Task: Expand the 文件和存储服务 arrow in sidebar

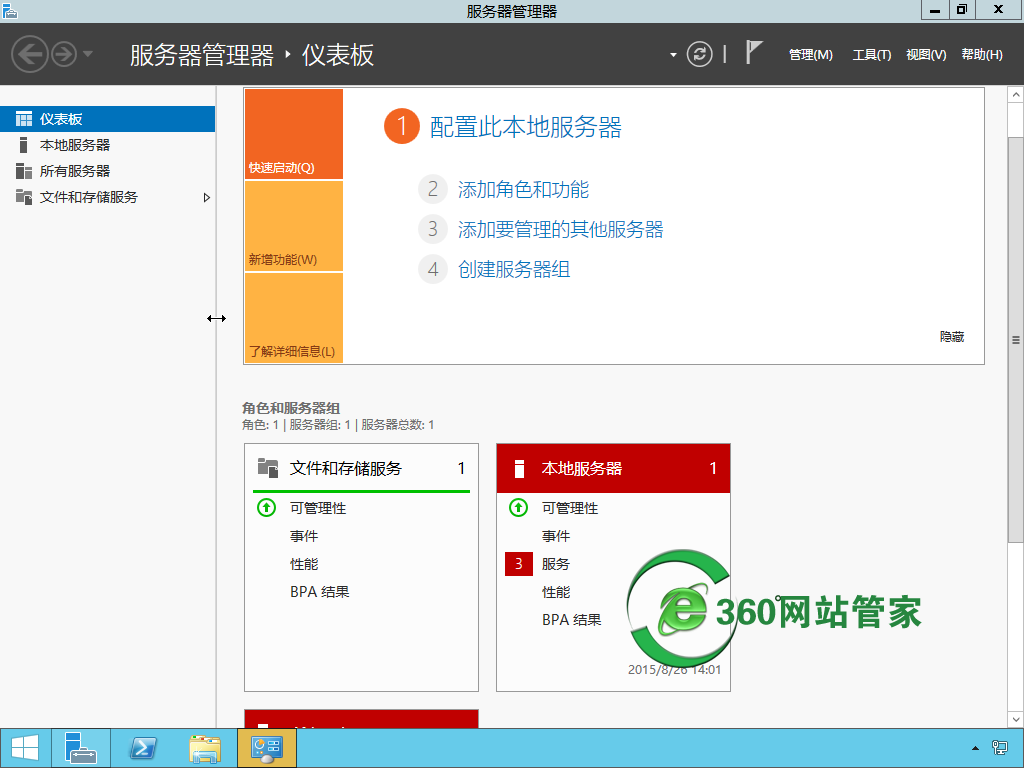Action: tap(206, 197)
